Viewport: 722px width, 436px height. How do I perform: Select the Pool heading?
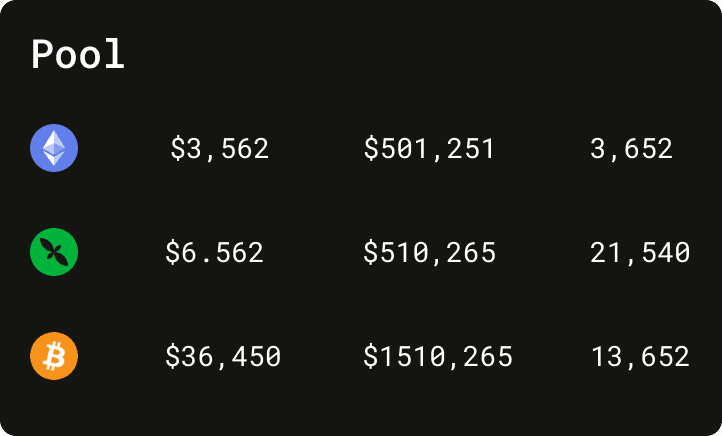tap(78, 54)
